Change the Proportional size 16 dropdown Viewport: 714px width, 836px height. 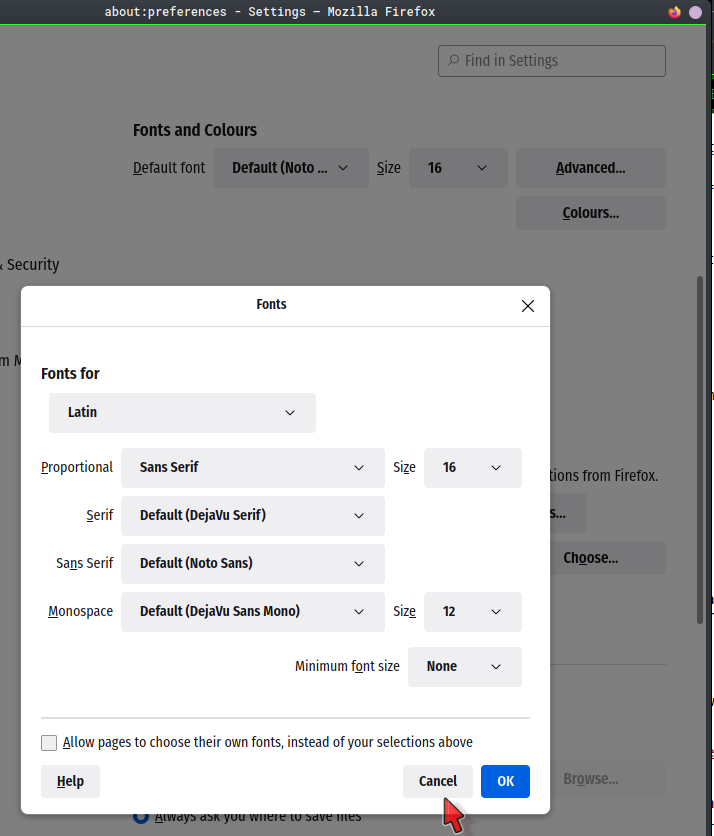coord(472,468)
